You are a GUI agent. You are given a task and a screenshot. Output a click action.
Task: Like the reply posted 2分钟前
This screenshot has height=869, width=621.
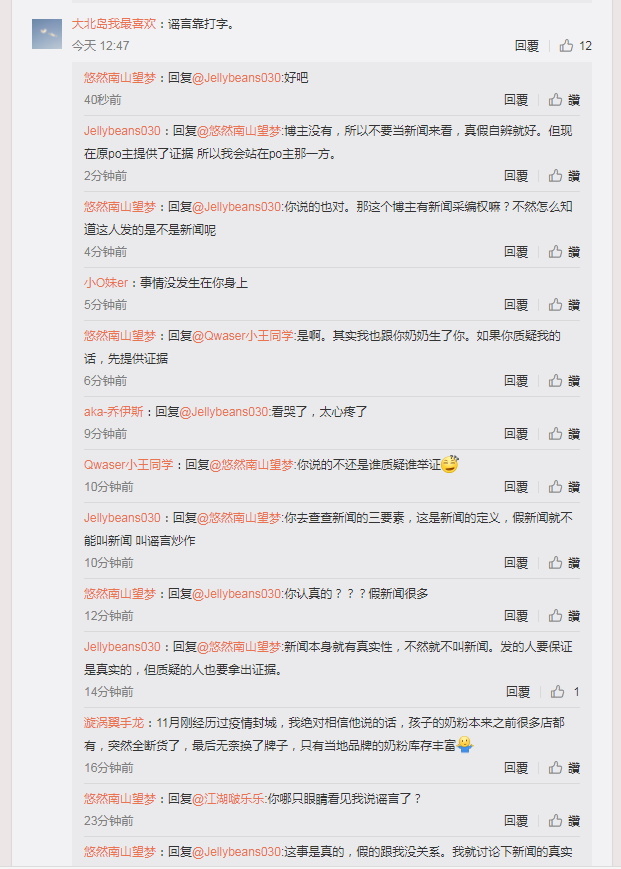pos(564,176)
